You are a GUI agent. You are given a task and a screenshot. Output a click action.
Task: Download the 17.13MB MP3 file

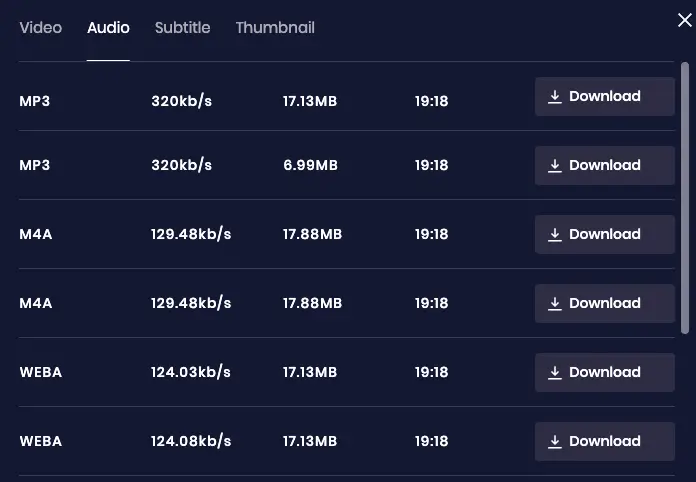[605, 97]
